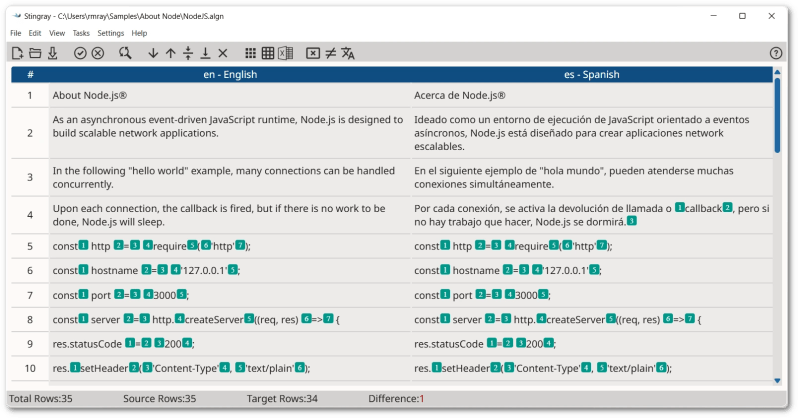Screen dimensions: 798x418
Task: Click the search and replace magnifier icon
Action: coord(125,53)
